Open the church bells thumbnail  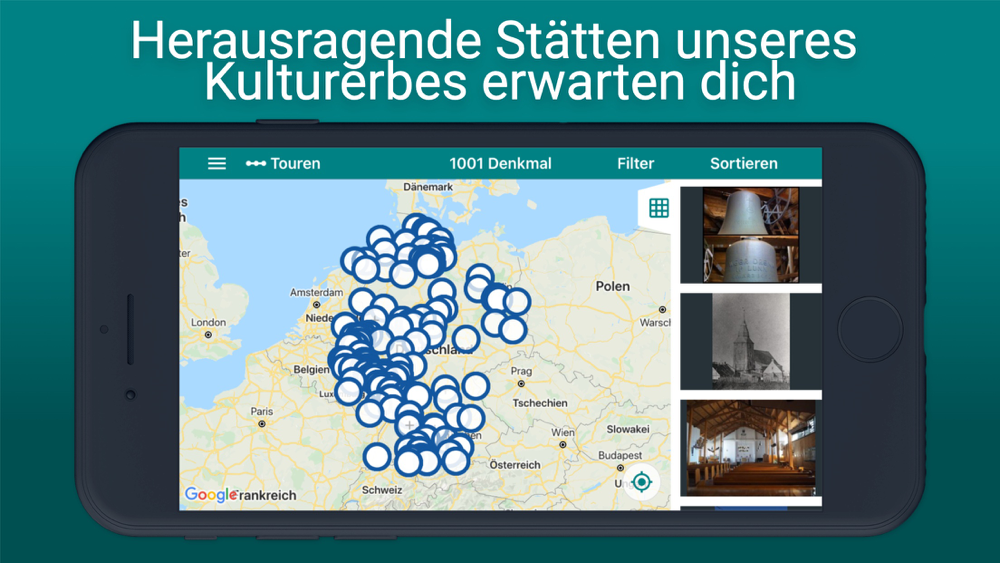751,235
